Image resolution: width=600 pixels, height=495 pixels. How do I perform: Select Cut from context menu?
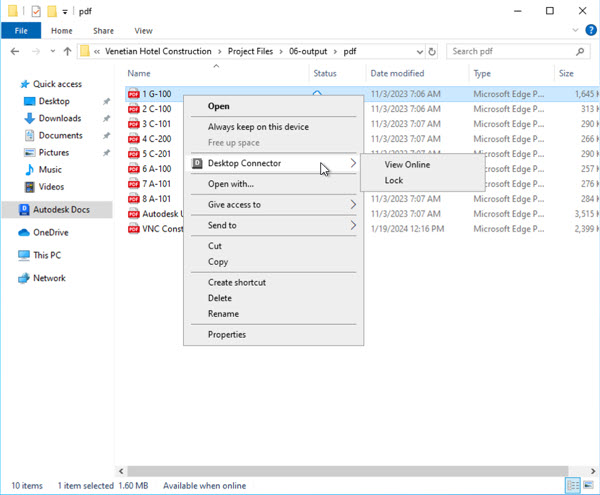215,246
